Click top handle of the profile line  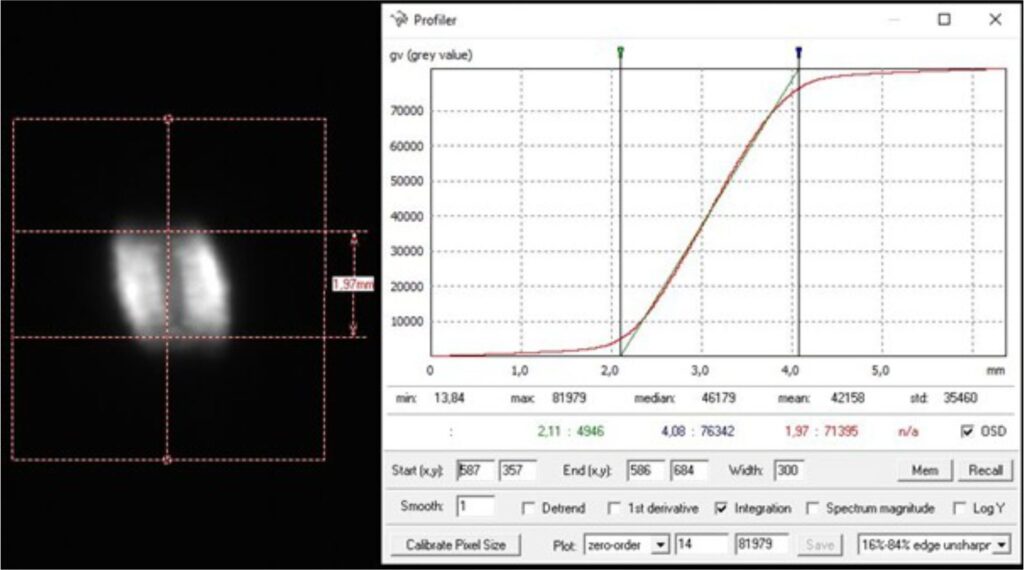pos(167,119)
